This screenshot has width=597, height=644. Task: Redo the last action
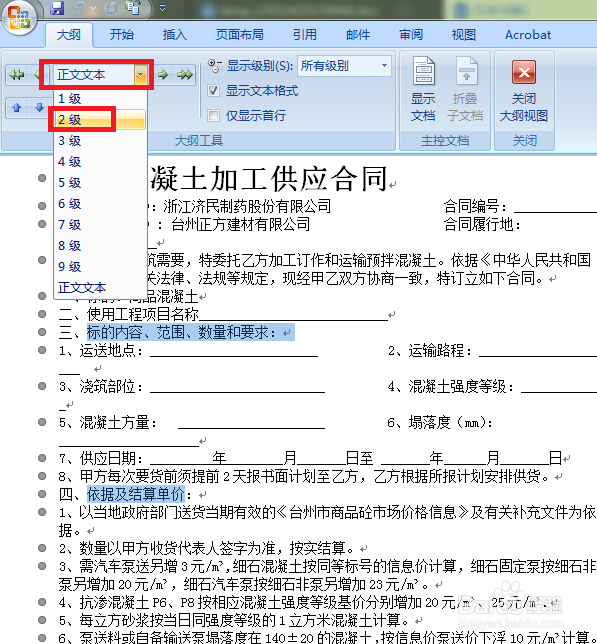point(111,8)
